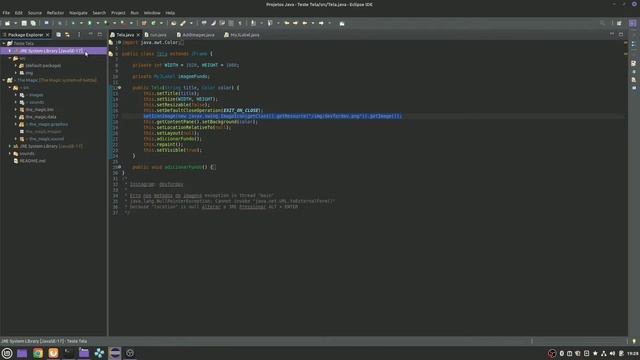640x360 pixels.
Task: Click the New file toolbar icon
Action: coord(7,23)
